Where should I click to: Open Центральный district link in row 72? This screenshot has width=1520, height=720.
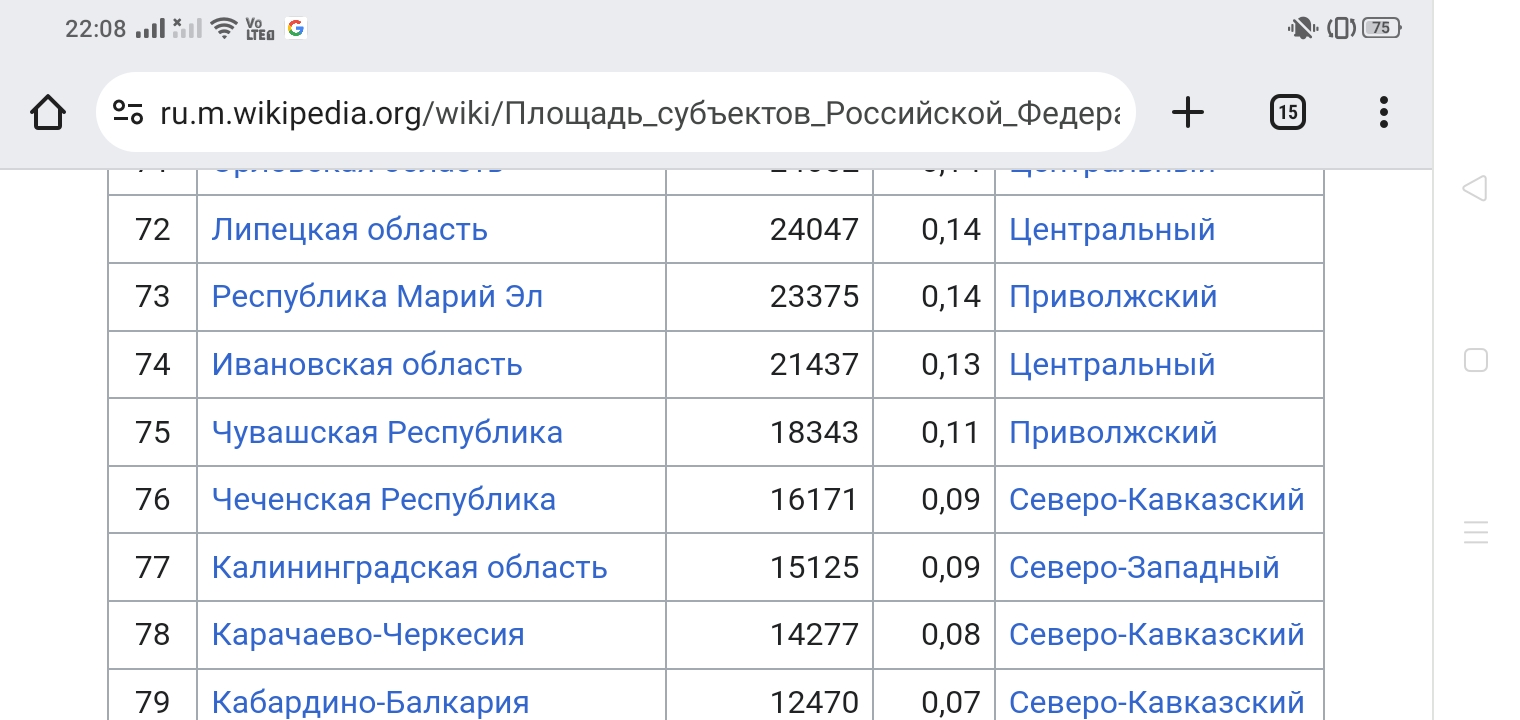point(1112,230)
